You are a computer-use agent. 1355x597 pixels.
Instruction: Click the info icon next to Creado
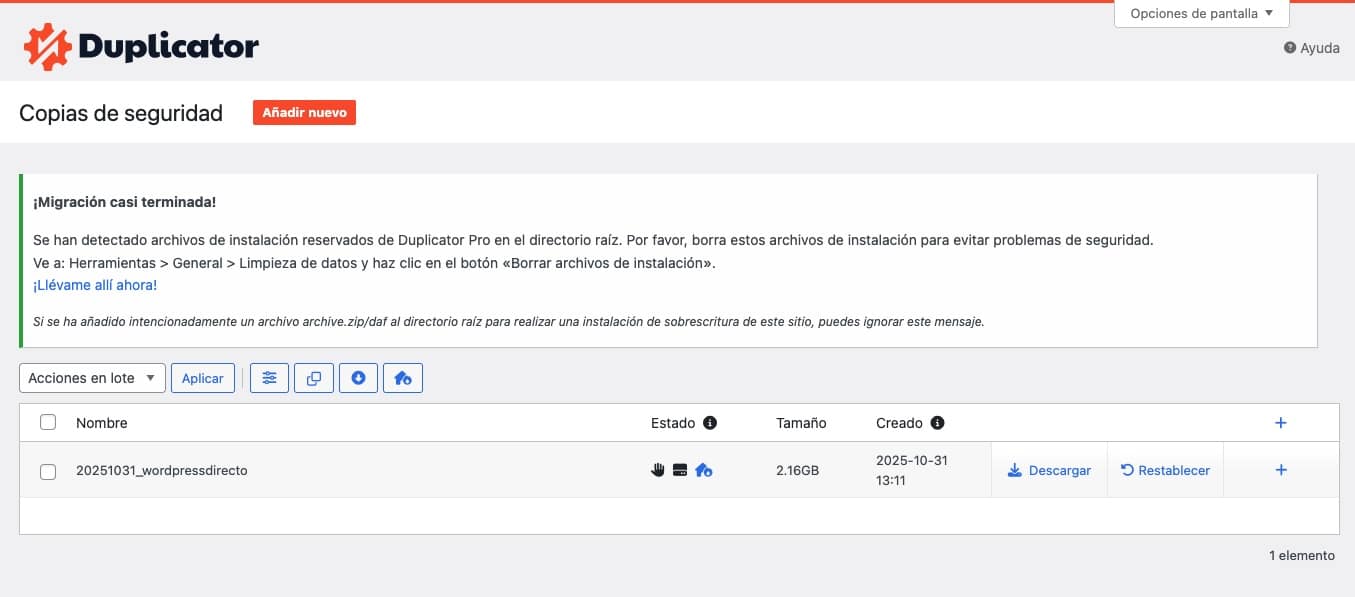pyautogui.click(x=937, y=423)
